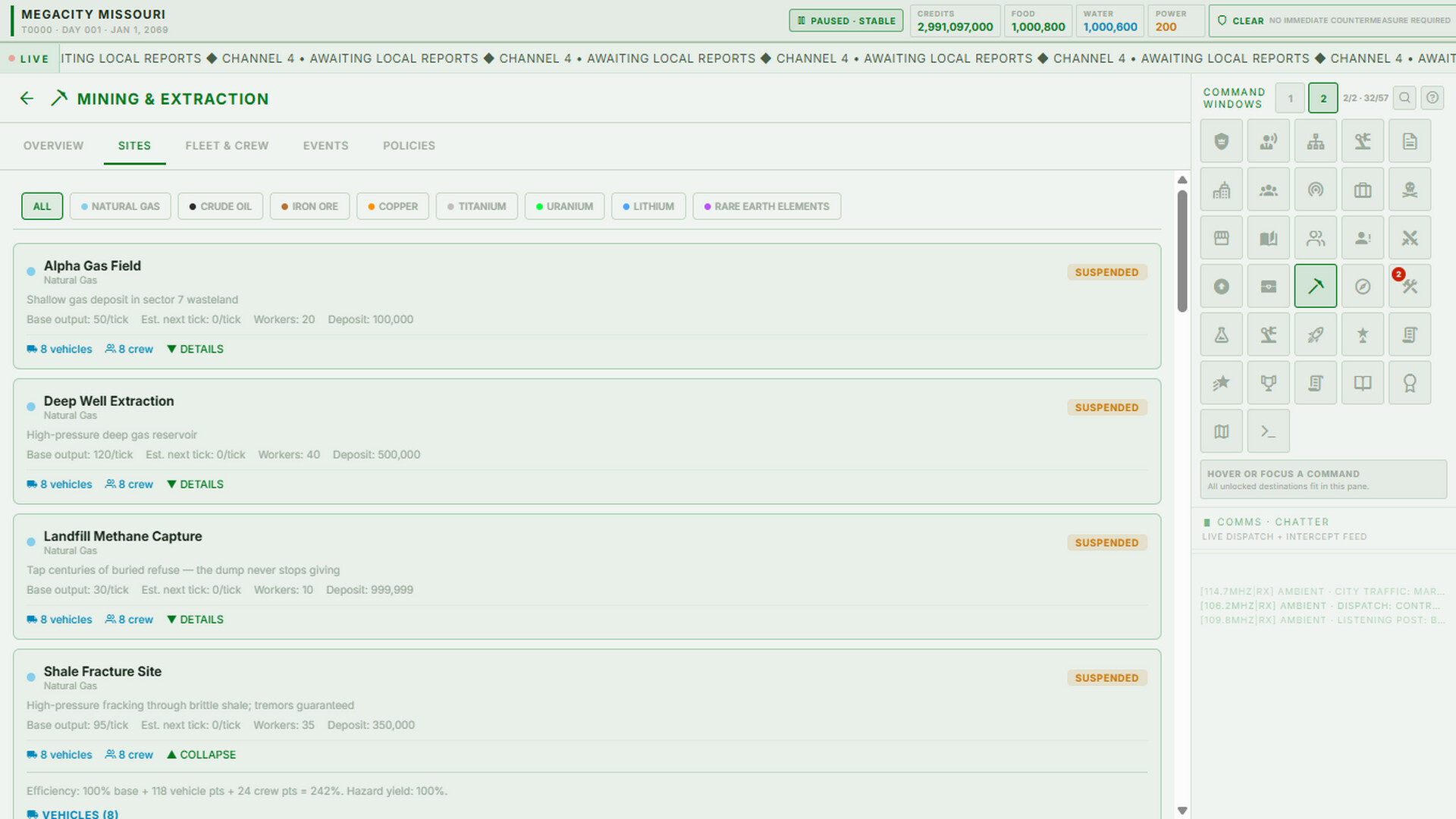Click the sites list vertical scrollbar thumb
1456x819 pixels.
tap(1181, 250)
